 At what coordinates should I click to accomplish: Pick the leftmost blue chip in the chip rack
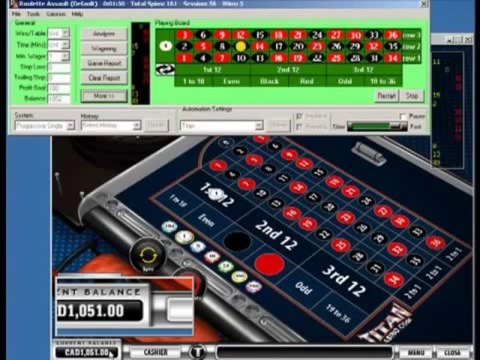point(169,227)
